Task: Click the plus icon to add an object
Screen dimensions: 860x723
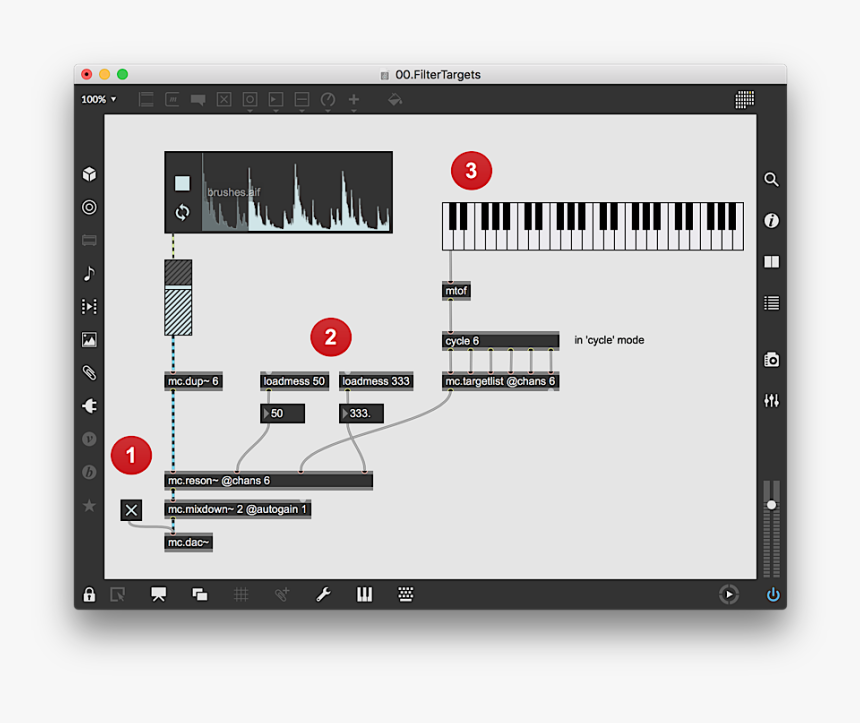Action: [353, 99]
